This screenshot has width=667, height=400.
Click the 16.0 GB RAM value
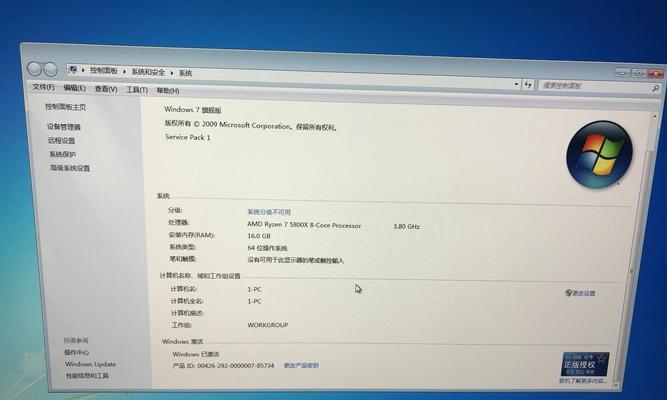(x=259, y=236)
